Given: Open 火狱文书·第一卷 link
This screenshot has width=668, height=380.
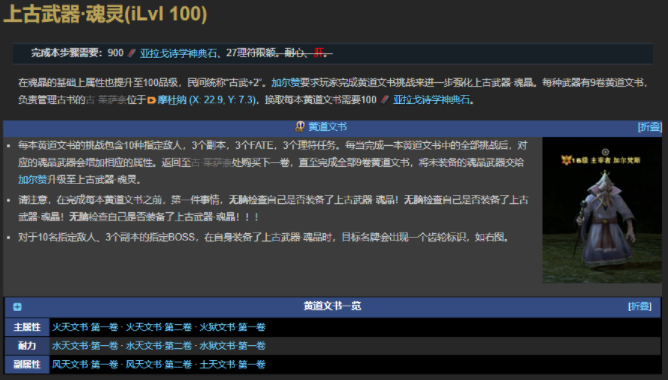Looking at the screenshot, I should point(232,327).
